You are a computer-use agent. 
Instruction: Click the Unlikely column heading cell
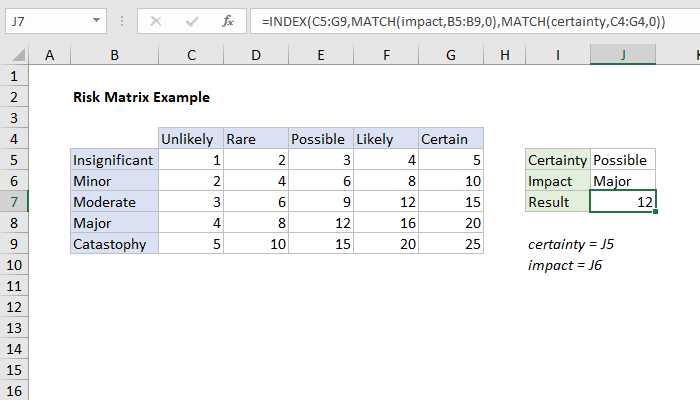(190, 139)
